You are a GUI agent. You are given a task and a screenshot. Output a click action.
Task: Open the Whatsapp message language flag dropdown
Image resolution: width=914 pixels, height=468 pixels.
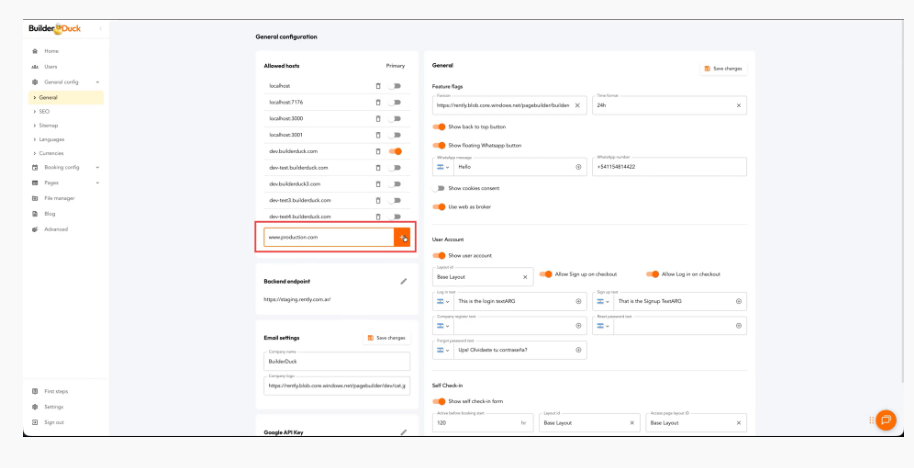click(x=444, y=167)
